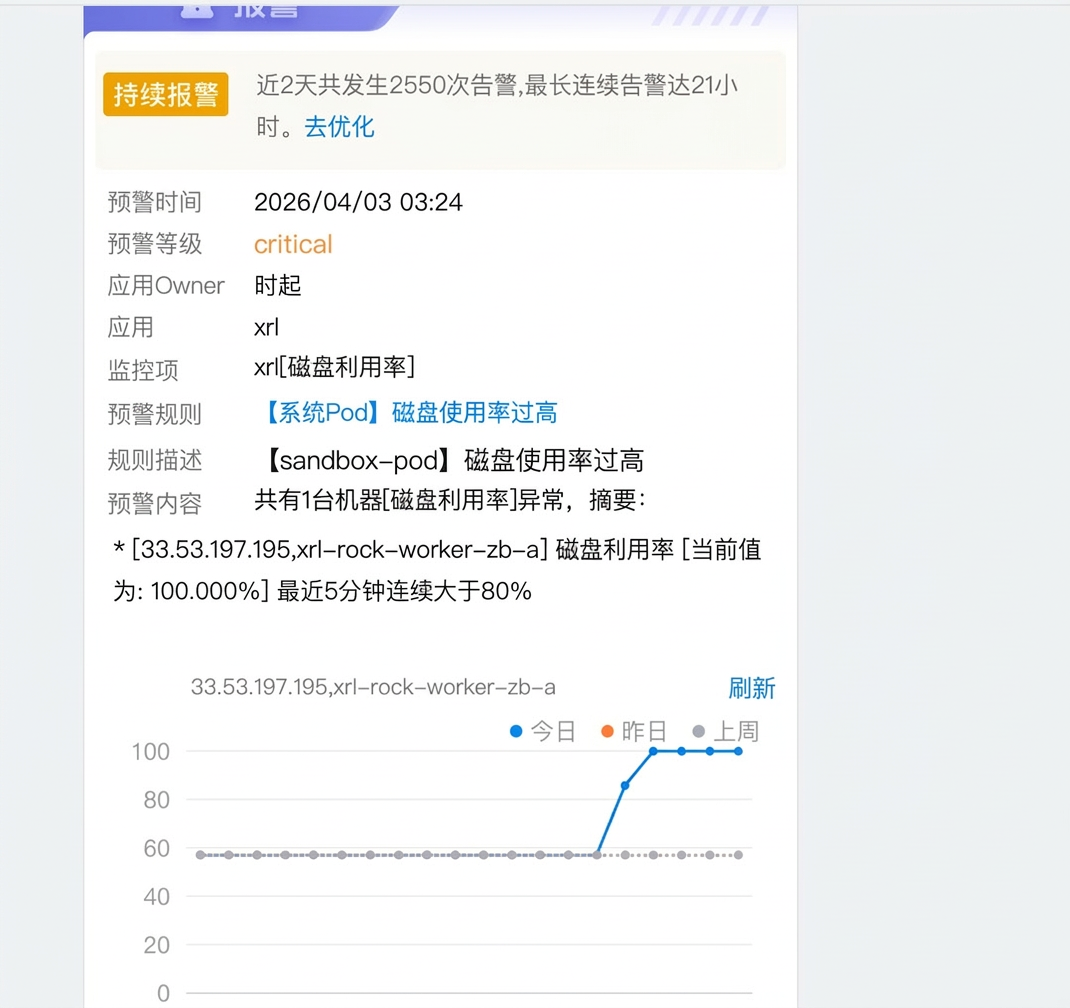The image size is (1070, 1008).
Task: Open the 去优化 link
Action: tap(339, 127)
